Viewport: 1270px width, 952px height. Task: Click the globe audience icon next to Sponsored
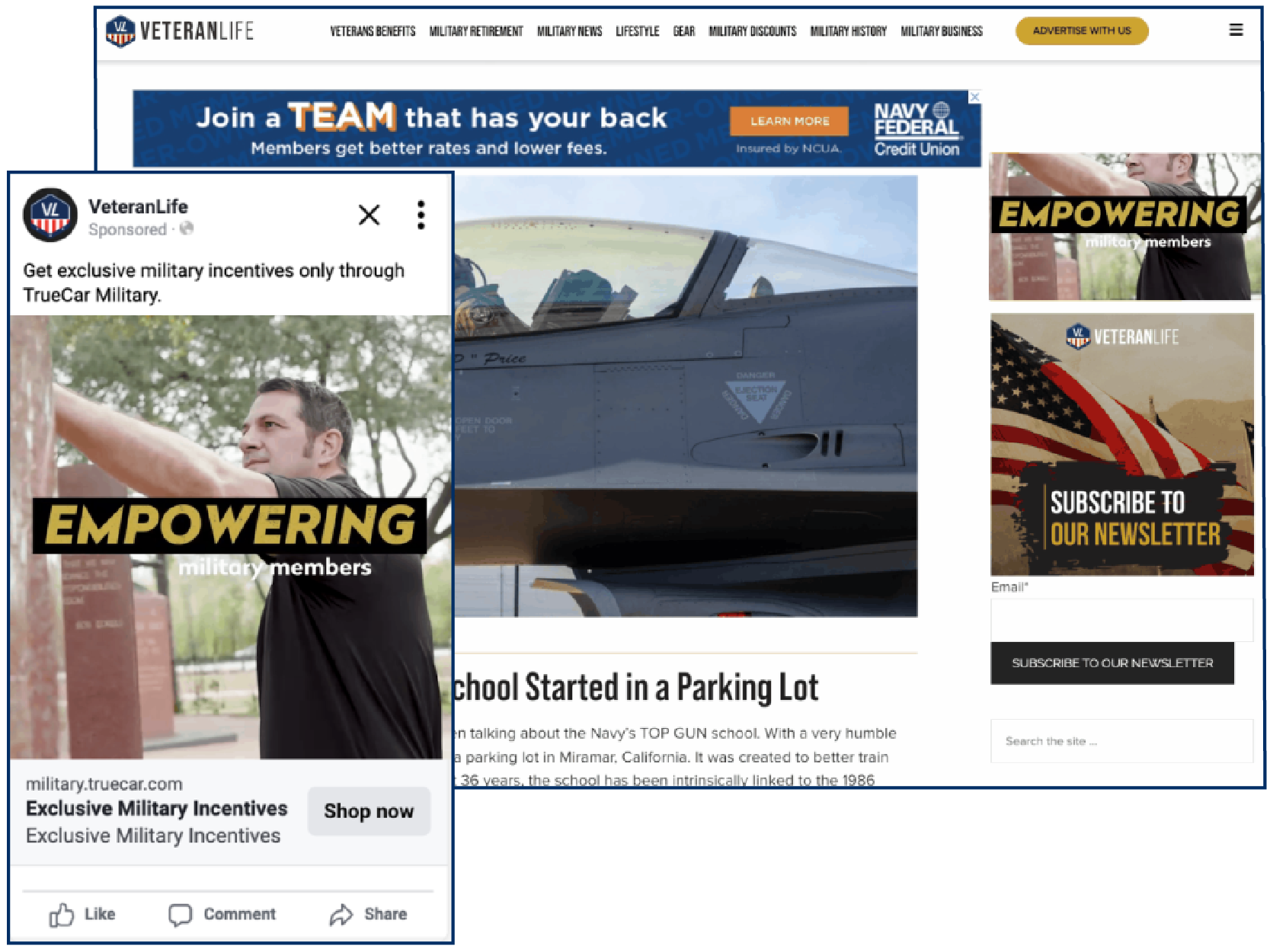coord(187,228)
